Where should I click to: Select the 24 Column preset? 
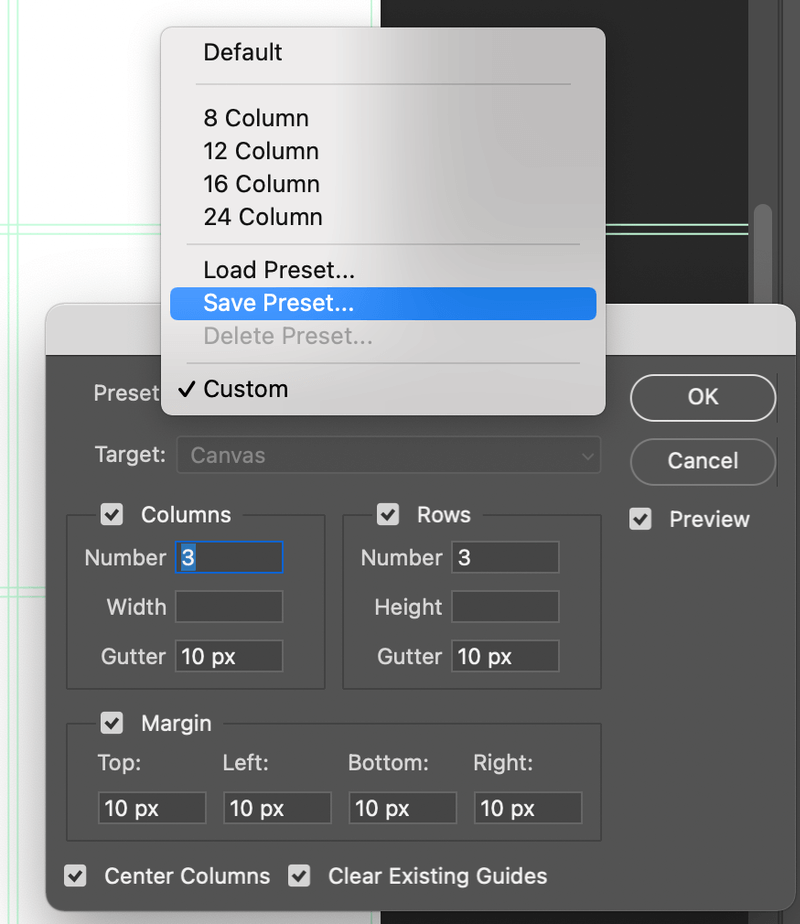[262, 217]
